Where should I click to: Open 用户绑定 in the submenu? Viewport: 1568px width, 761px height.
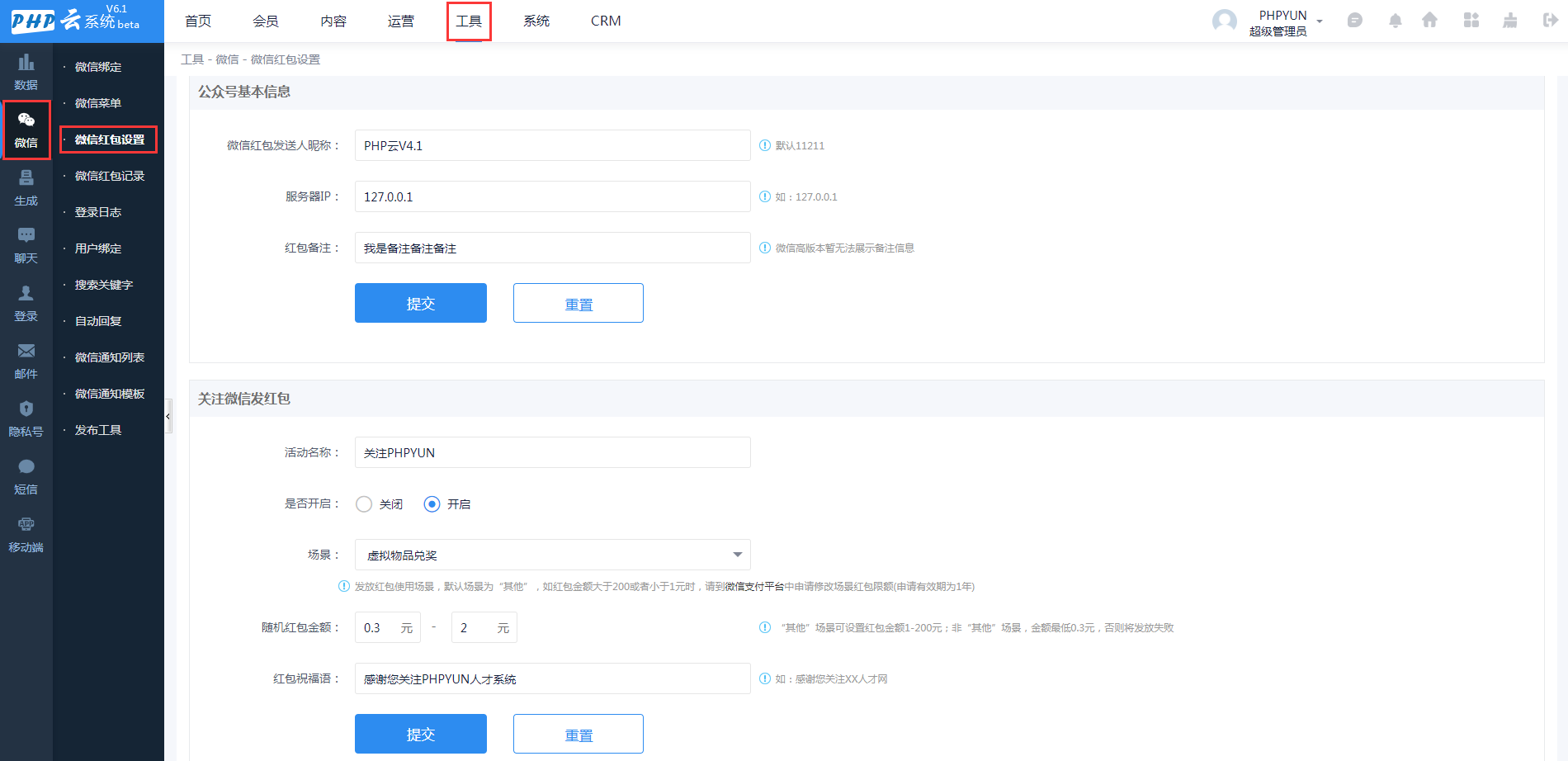[98, 248]
